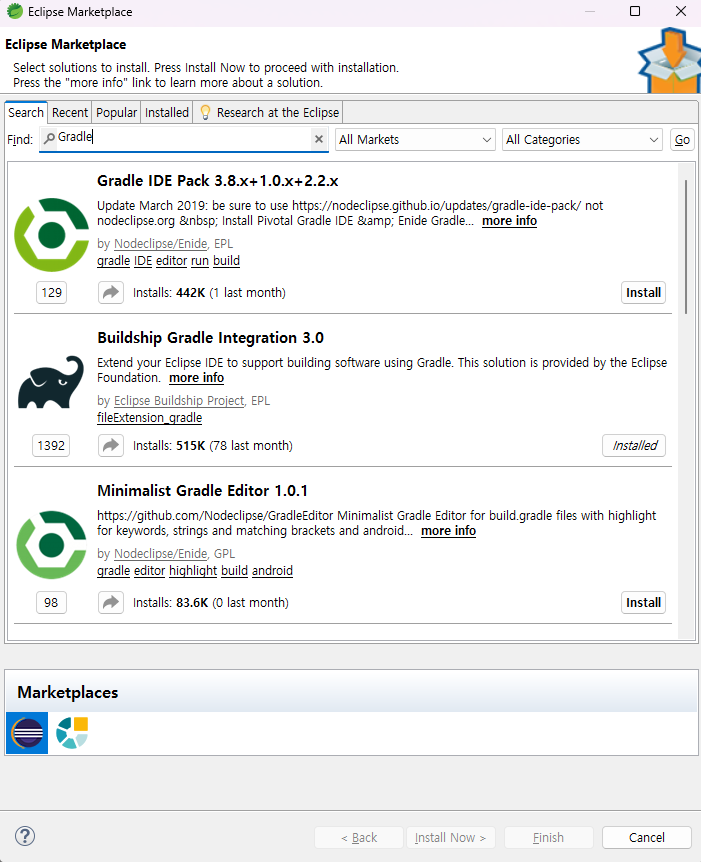Screen dimensions: 701x862
Task: Click the fileExtension_gradle tag
Action: click(150, 418)
